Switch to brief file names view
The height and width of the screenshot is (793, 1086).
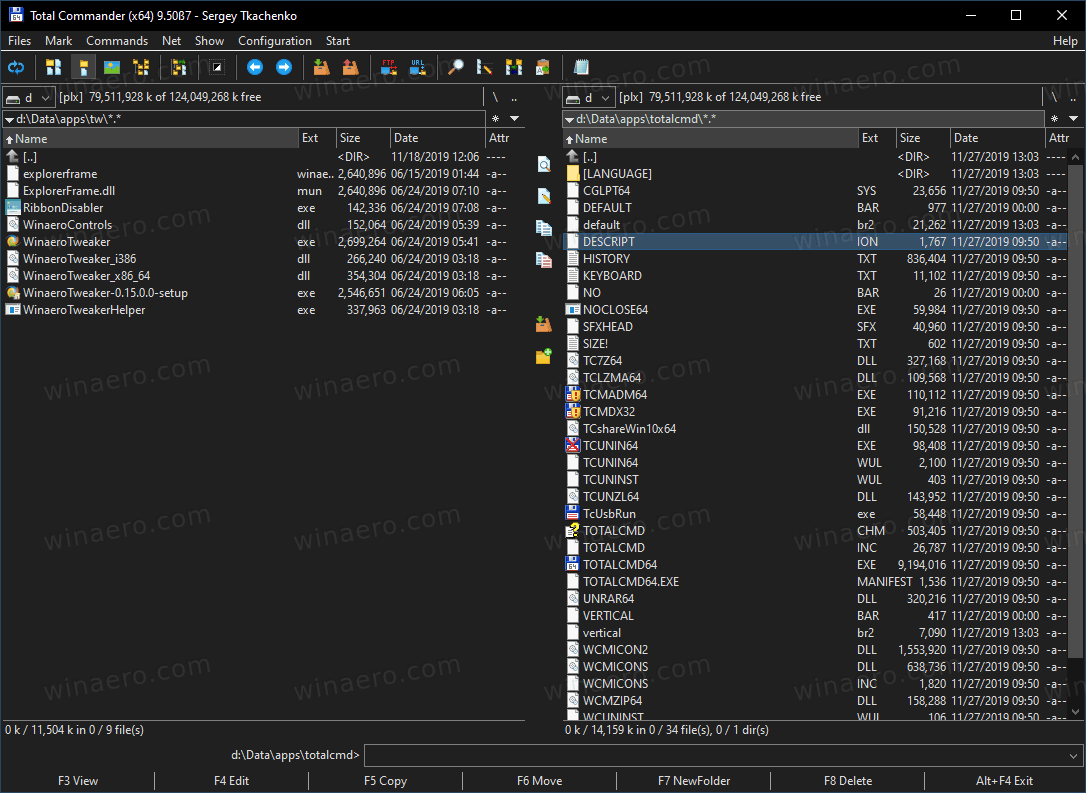coord(53,67)
